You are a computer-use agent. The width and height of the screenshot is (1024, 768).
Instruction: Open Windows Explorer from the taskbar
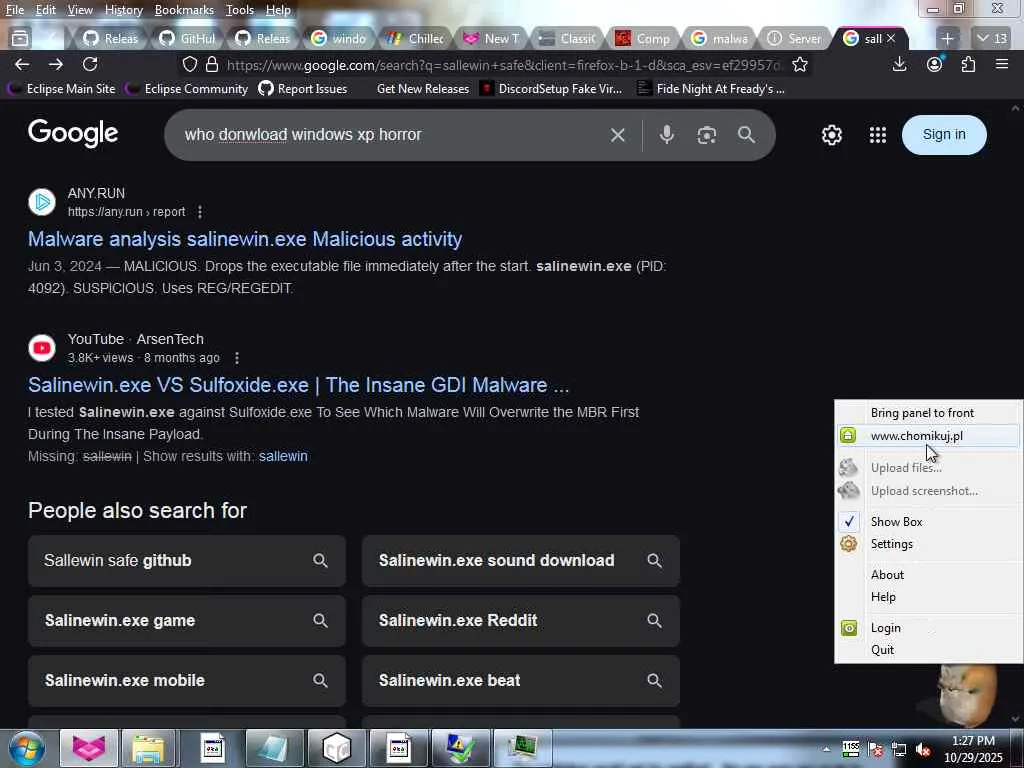pos(149,748)
